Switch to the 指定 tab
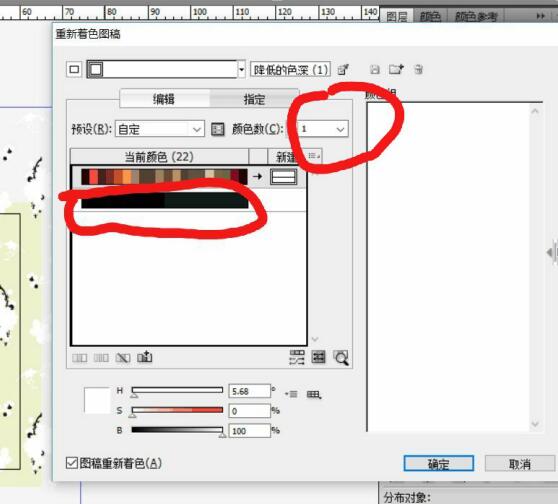Screen dimensions: 558x504 point(254,99)
